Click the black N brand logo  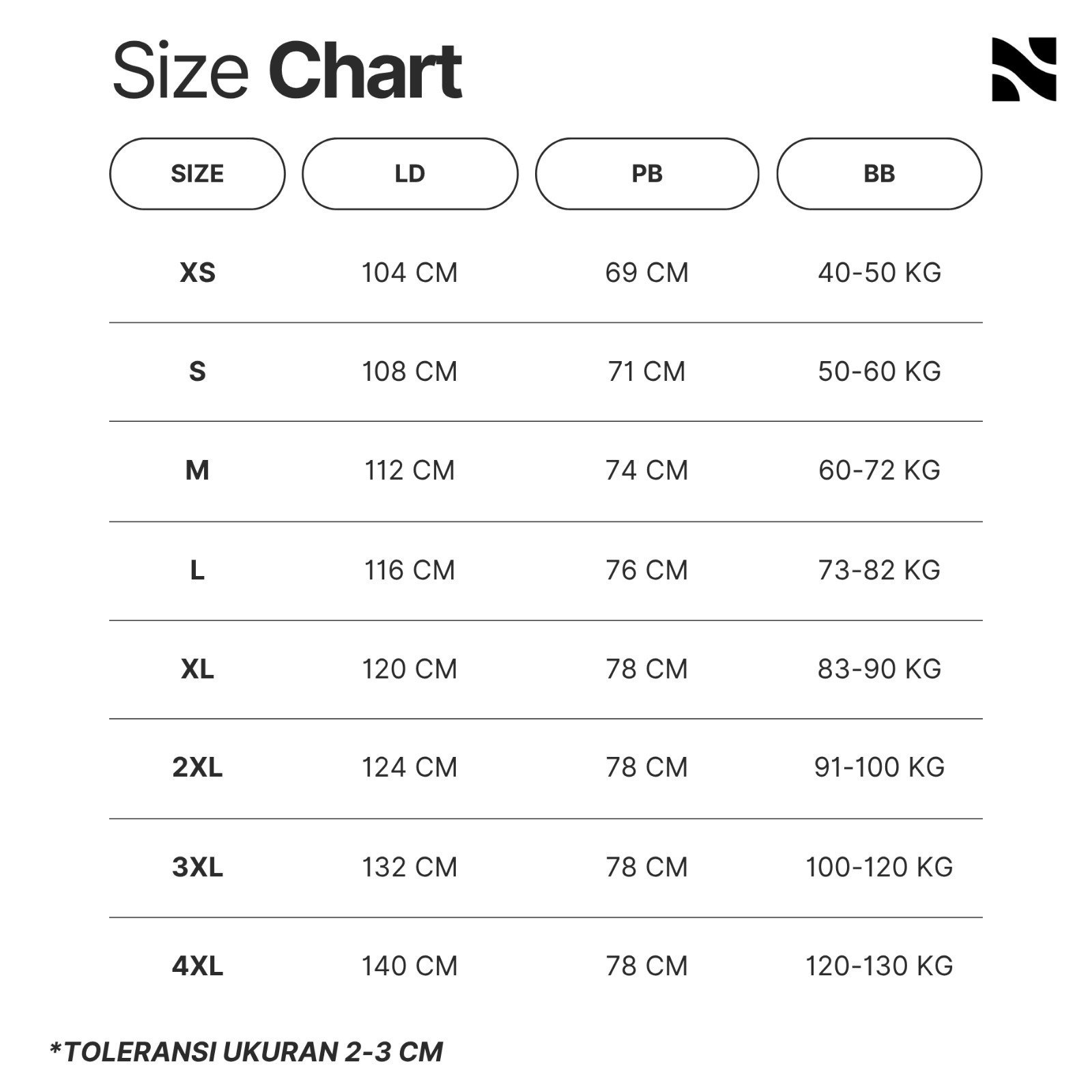pyautogui.click(x=1023, y=70)
